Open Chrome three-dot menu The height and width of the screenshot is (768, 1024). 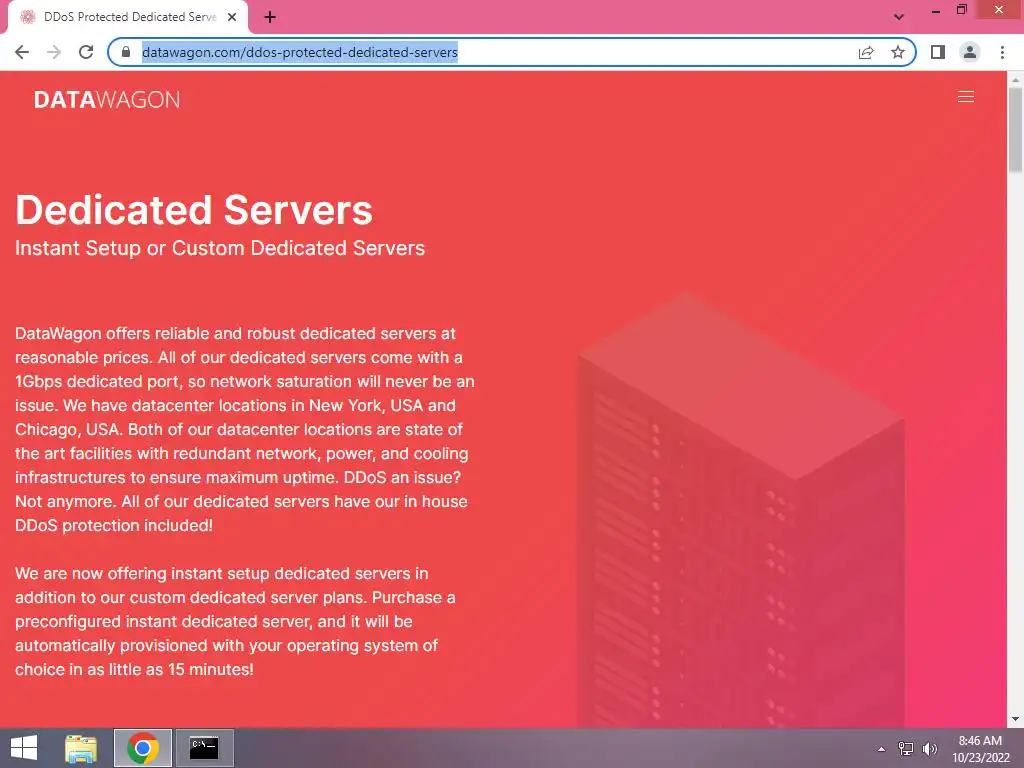[1002, 52]
